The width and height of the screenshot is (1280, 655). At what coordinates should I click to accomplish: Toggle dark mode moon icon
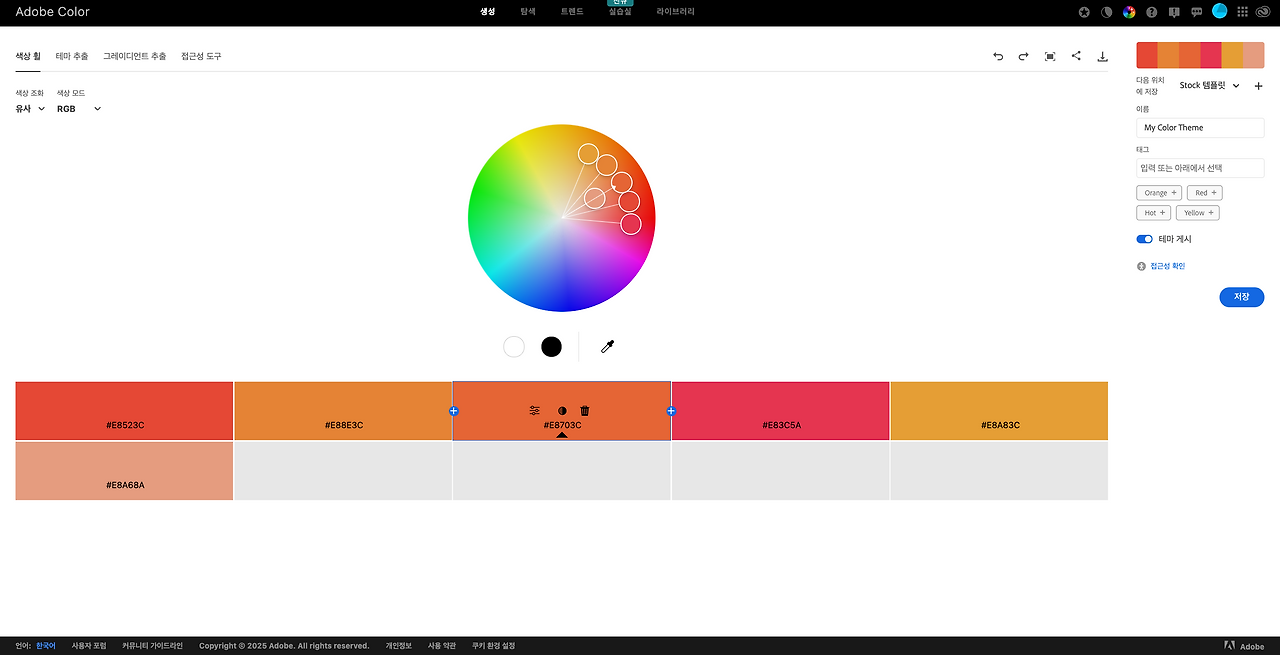click(1107, 12)
